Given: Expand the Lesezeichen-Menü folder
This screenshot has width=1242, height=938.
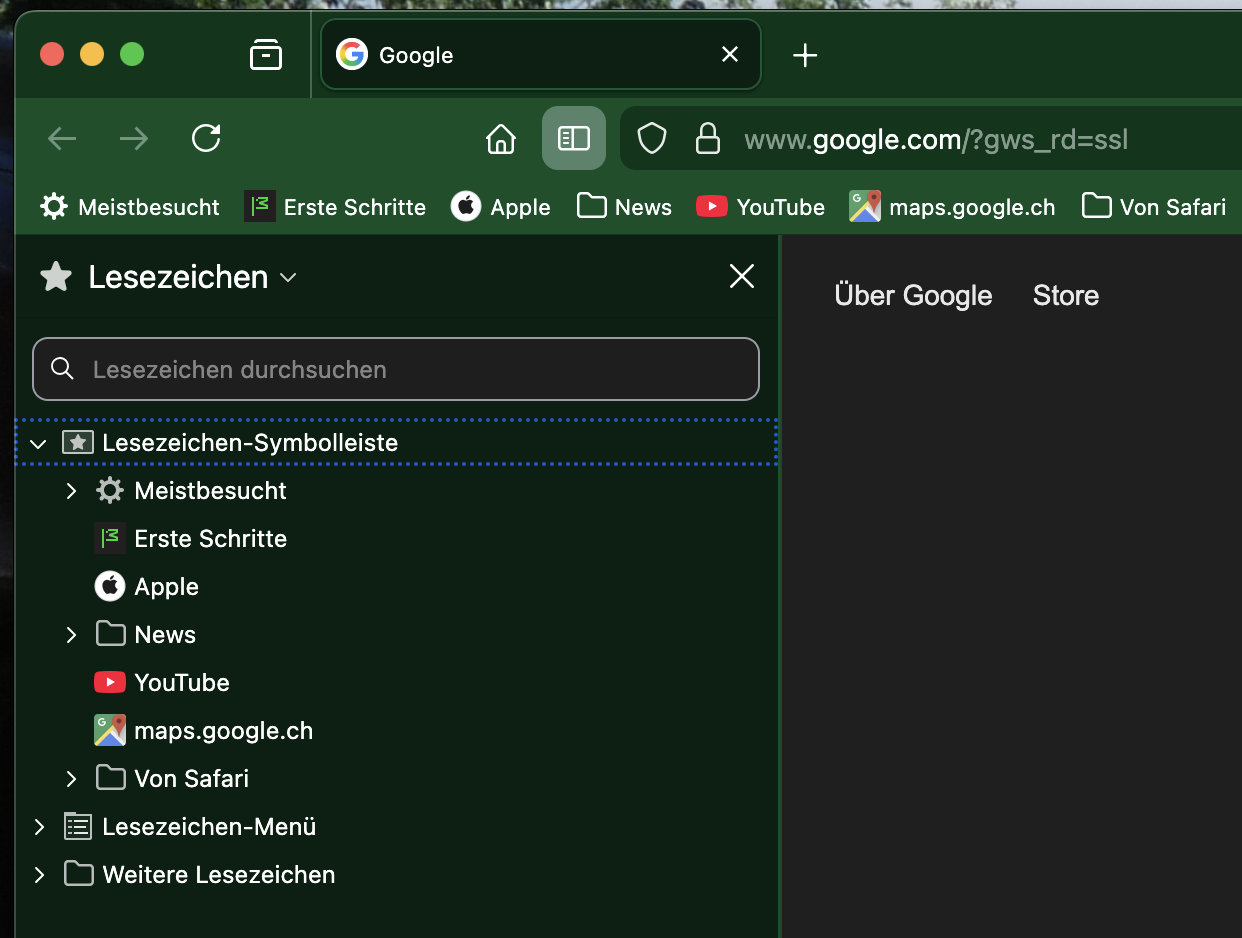Looking at the screenshot, I should coord(39,827).
